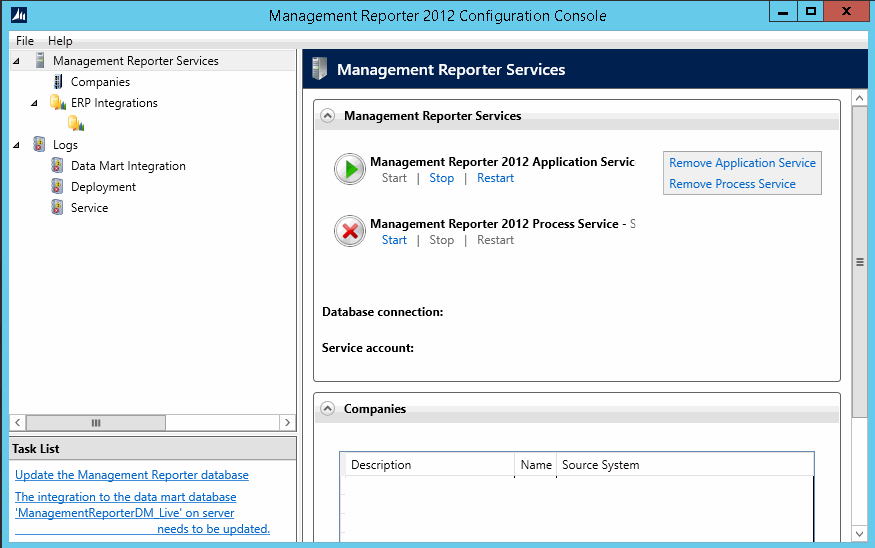Open the File menu
Viewport: 875px width, 548px height.
[x=25, y=41]
